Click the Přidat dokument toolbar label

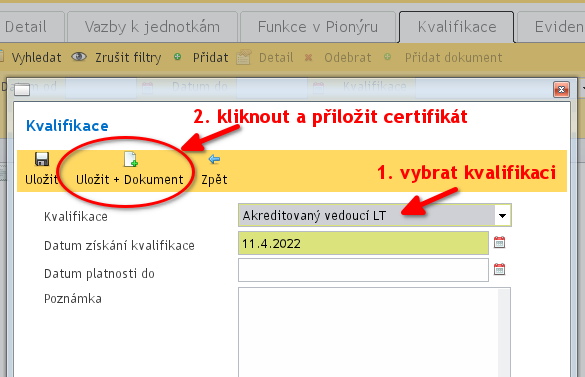(454, 57)
